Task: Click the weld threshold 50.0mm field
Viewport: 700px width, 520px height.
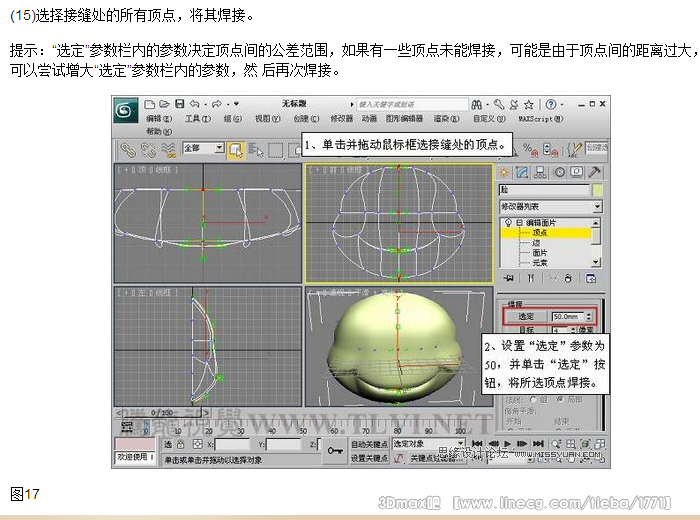Action: [568, 316]
